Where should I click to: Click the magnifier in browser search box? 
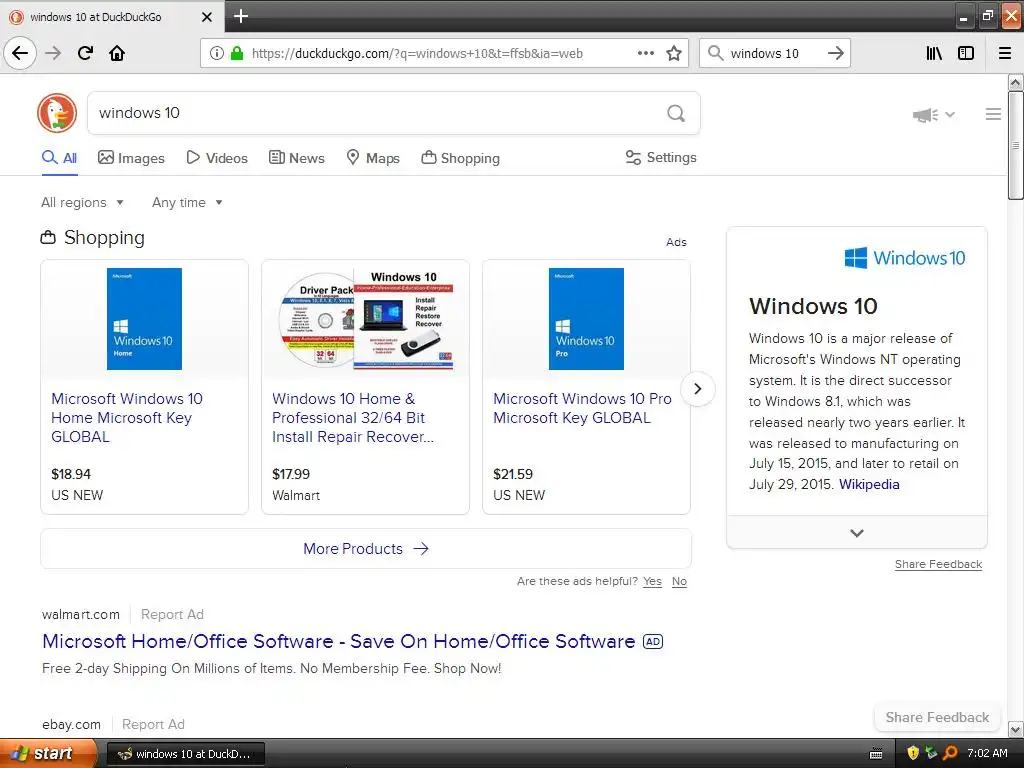click(x=716, y=53)
